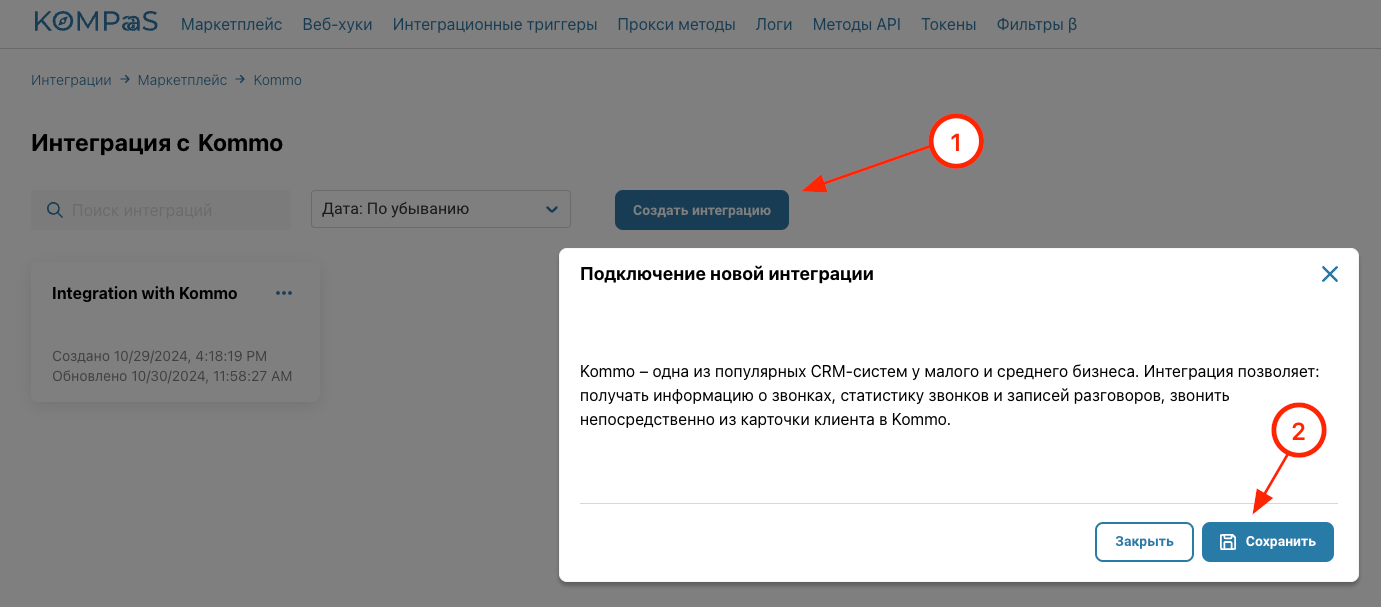Viewport: 1381px width, 607px height.
Task: Open the Маркетплейс menu item
Action: [231, 24]
